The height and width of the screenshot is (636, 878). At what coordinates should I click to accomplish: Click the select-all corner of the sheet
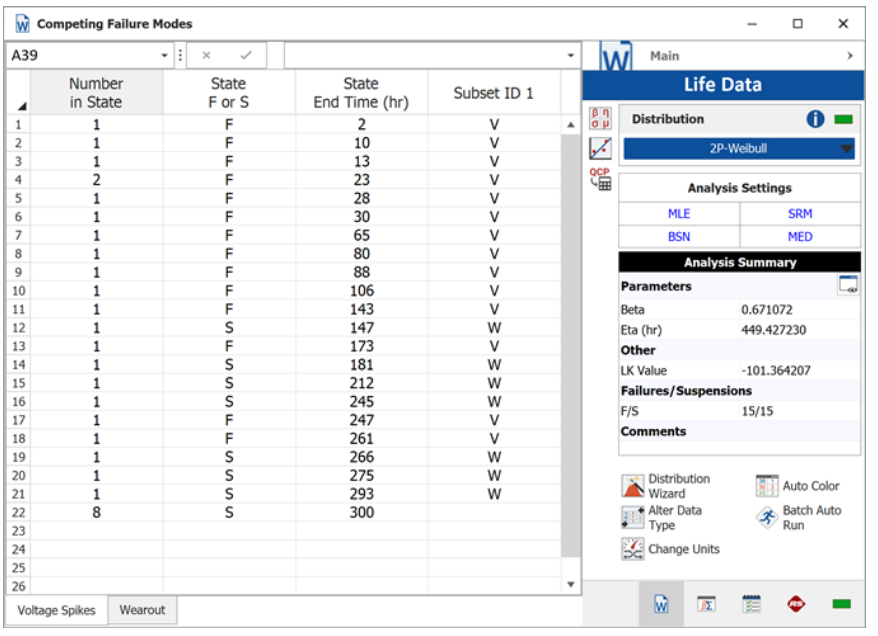[18, 92]
